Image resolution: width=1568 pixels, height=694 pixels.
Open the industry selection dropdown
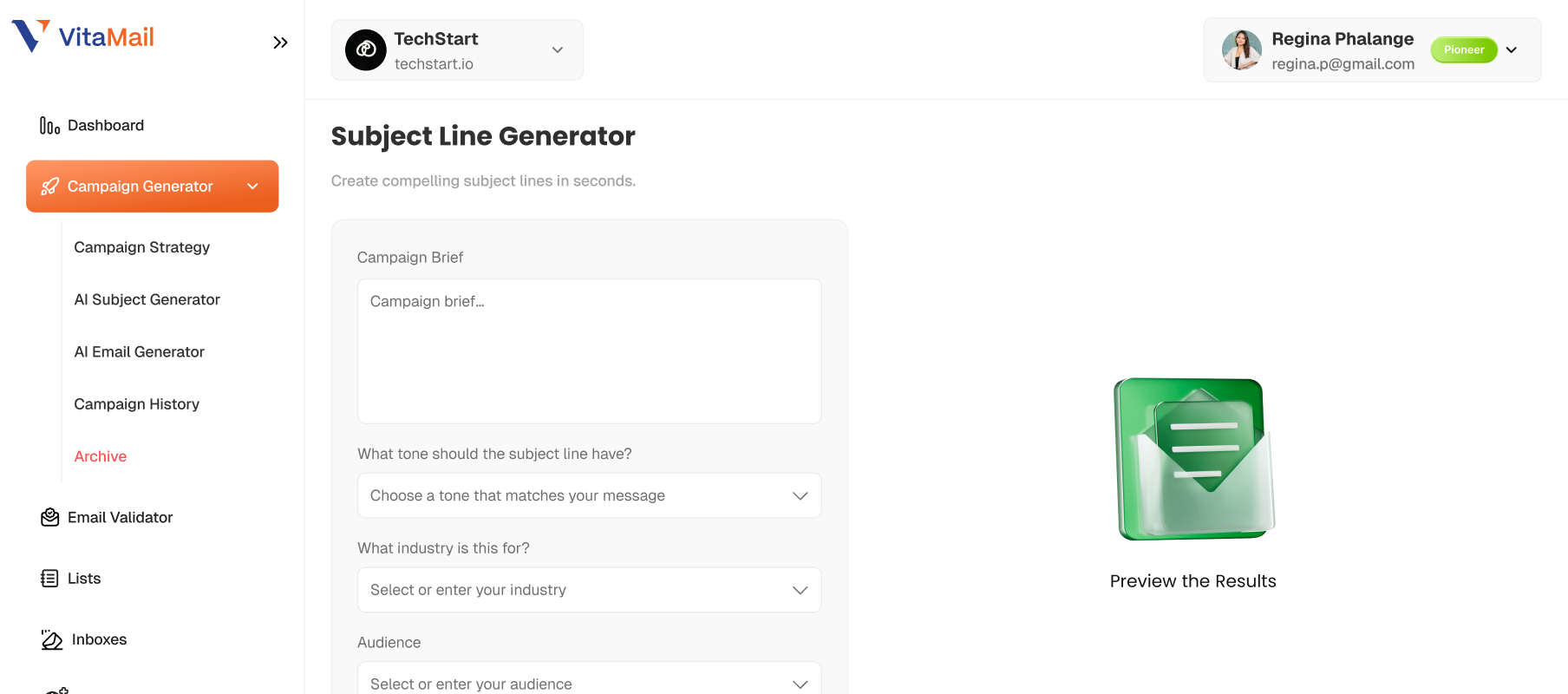pyautogui.click(x=589, y=591)
